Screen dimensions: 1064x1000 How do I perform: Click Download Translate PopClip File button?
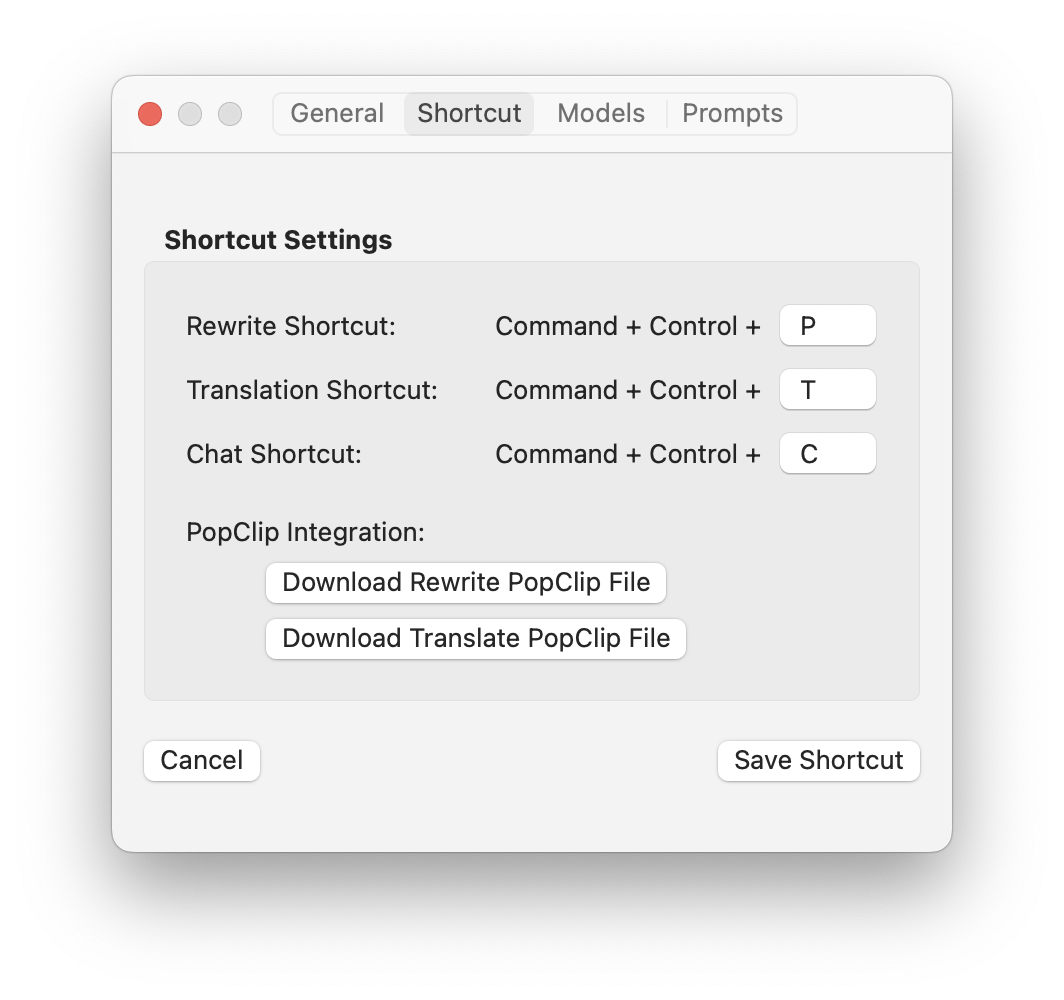click(x=476, y=639)
